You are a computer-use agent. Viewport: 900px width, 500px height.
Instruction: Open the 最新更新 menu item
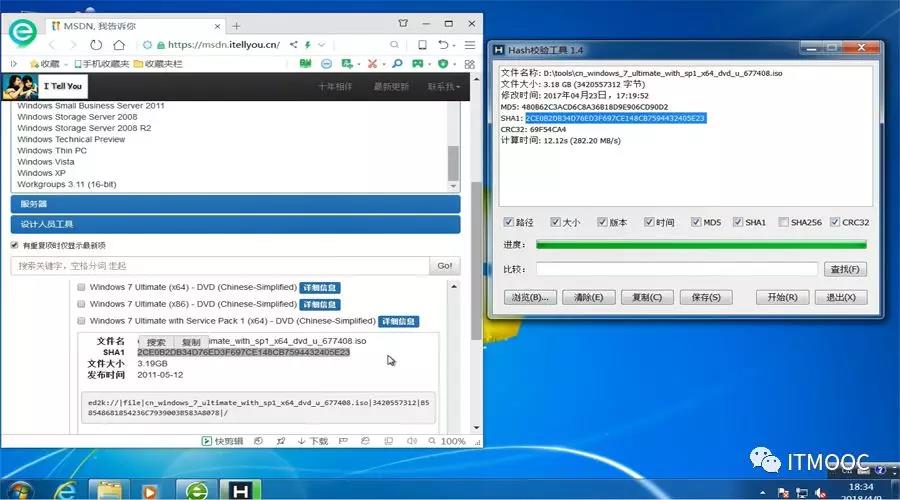pos(391,86)
